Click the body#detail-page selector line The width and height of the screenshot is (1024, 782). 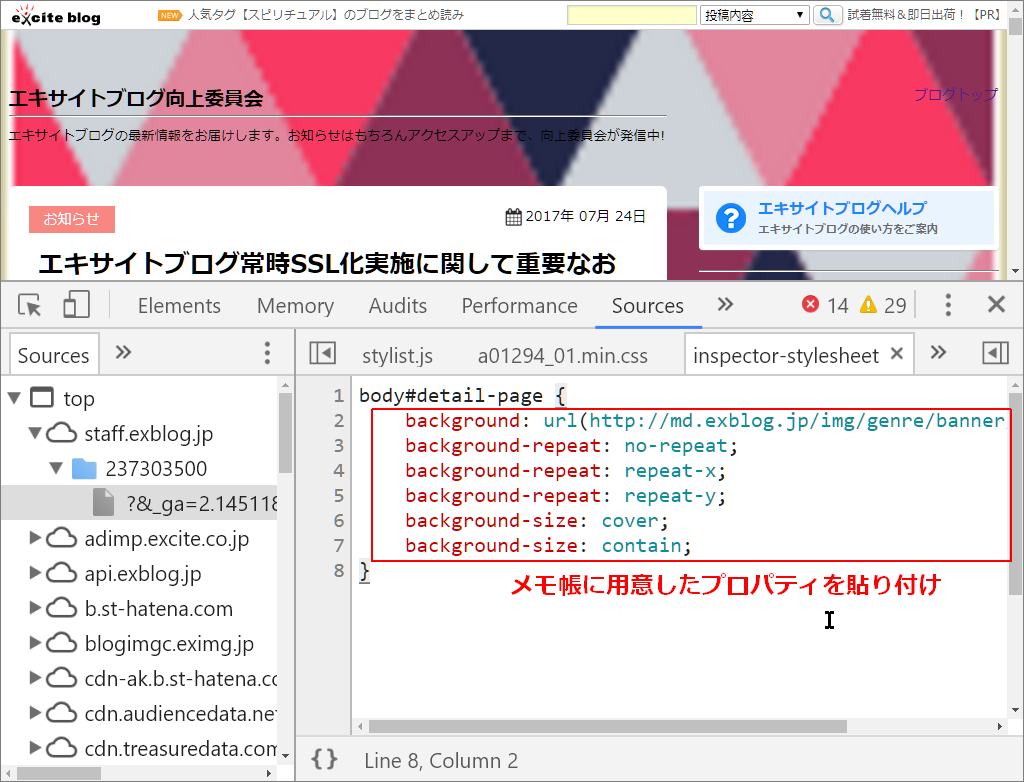(462, 396)
